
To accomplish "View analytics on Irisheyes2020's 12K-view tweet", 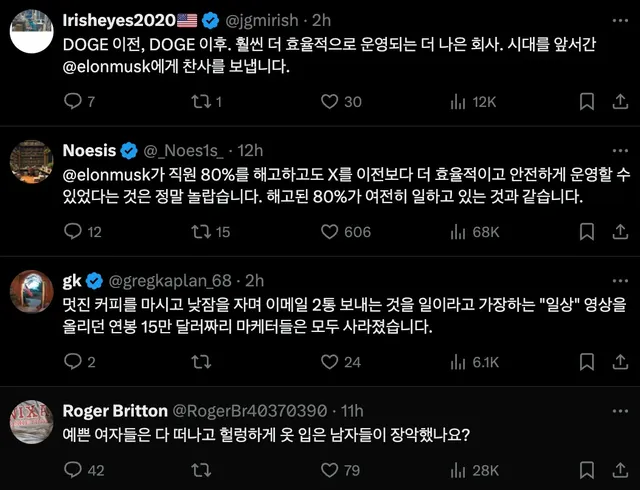I will (x=459, y=101).
